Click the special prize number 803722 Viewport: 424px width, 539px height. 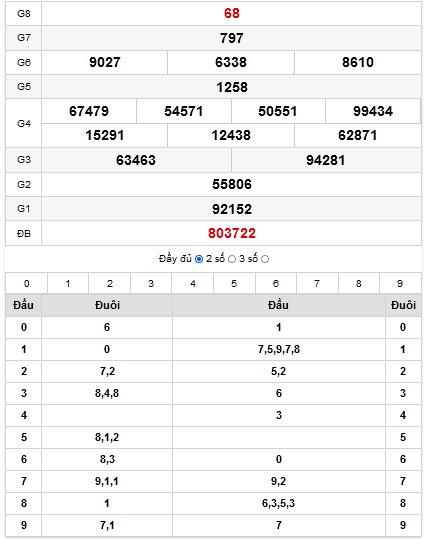click(x=231, y=233)
